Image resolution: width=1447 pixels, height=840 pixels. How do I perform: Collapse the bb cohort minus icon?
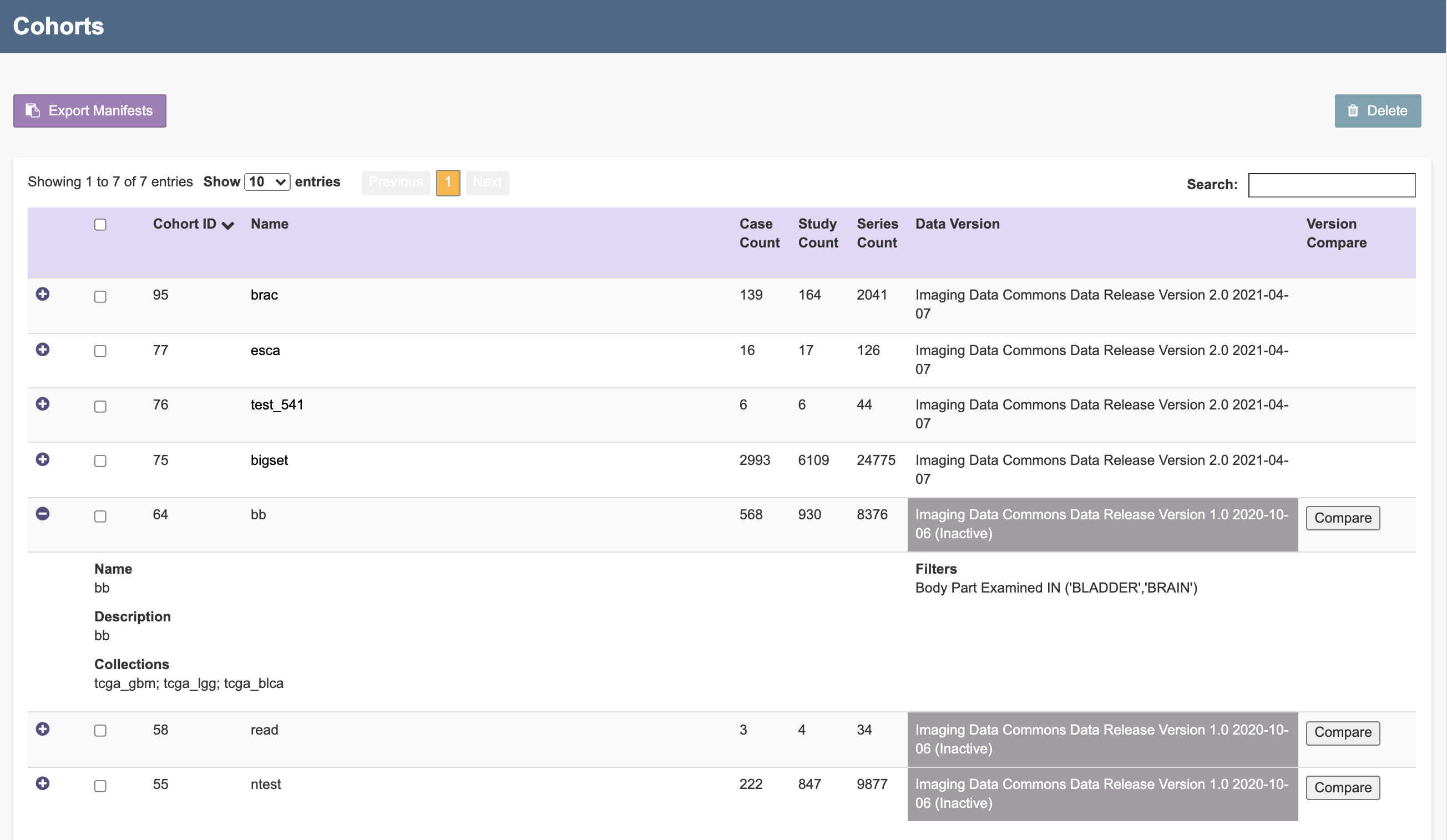coord(43,514)
